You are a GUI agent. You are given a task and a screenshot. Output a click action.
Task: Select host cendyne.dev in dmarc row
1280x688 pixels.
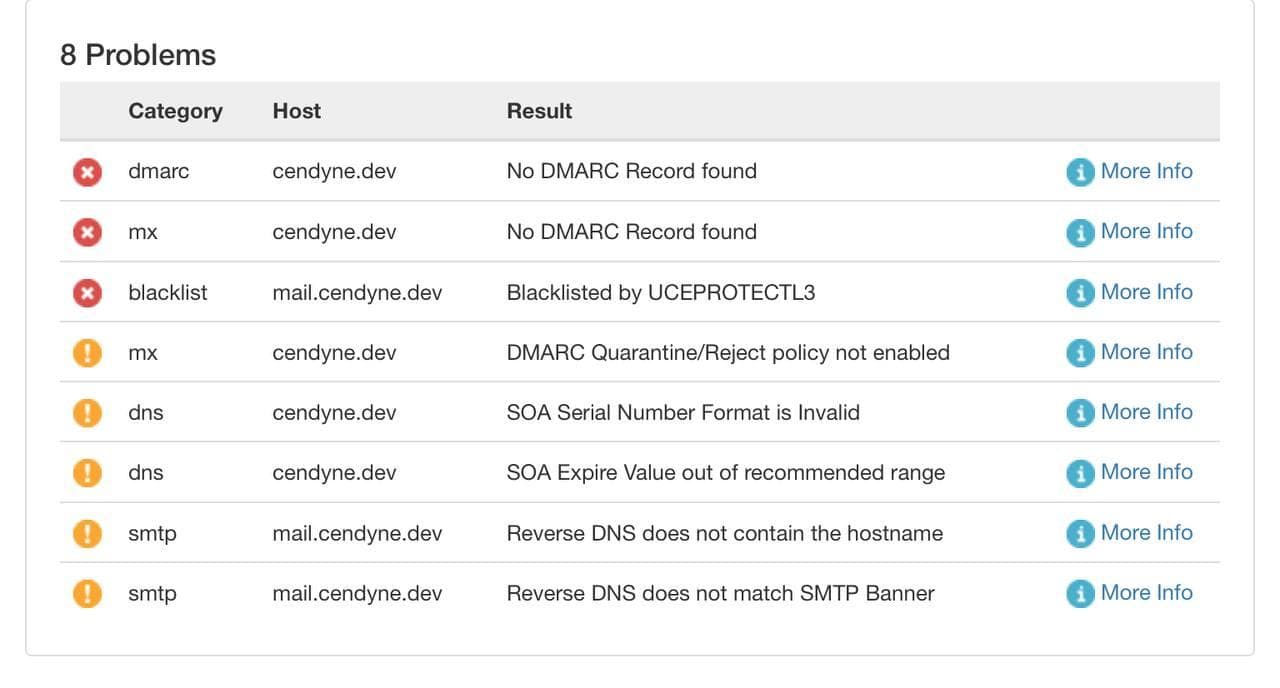(334, 171)
